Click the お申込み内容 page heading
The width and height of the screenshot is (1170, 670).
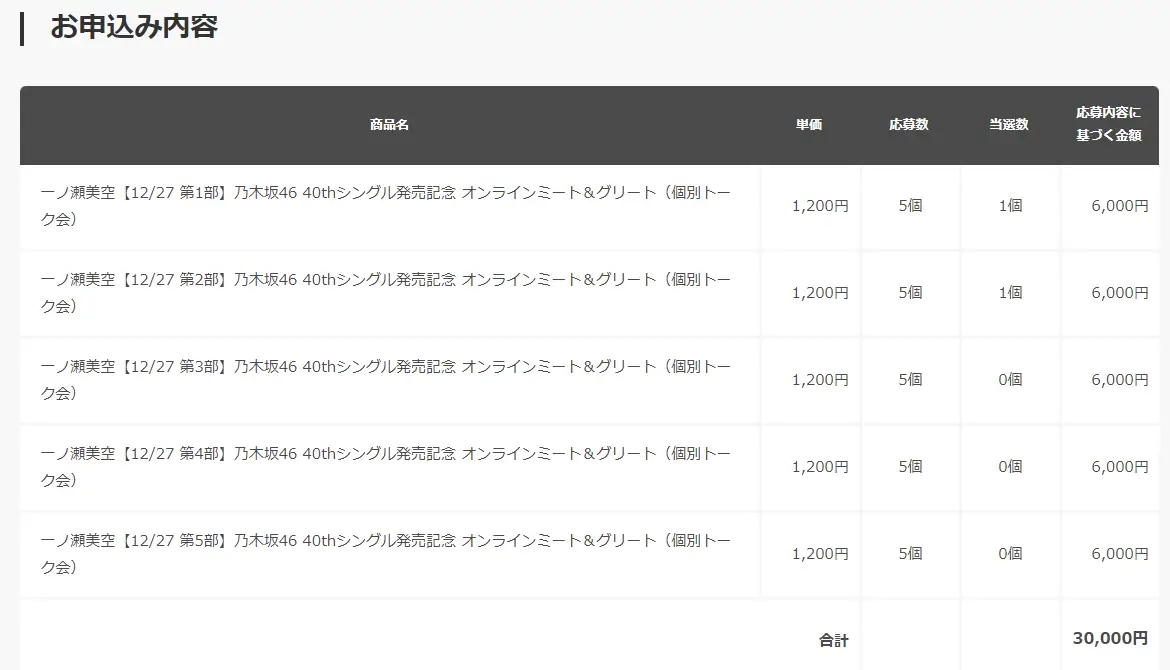point(134,27)
